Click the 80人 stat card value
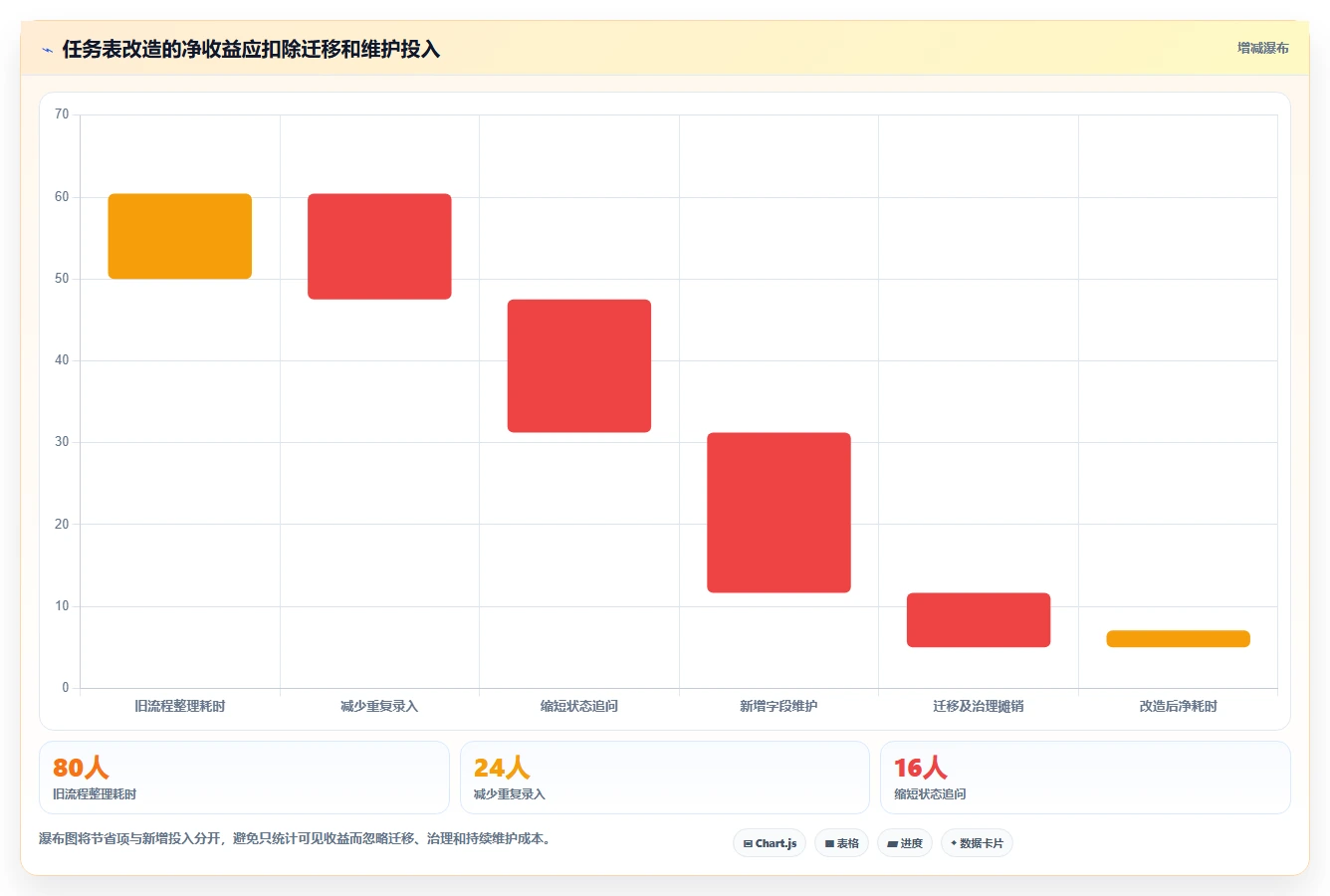The height and width of the screenshot is (896, 1330). pyautogui.click(x=81, y=768)
